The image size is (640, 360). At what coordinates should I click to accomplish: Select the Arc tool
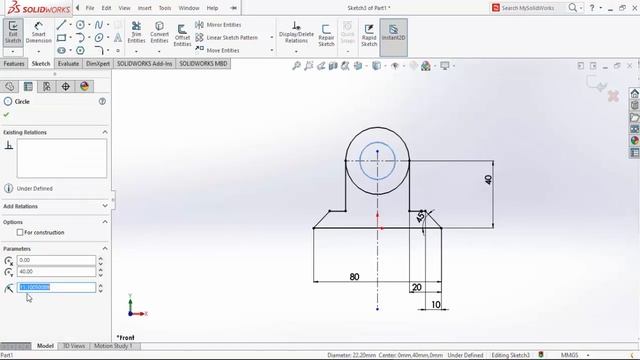pyautogui.click(x=80, y=38)
